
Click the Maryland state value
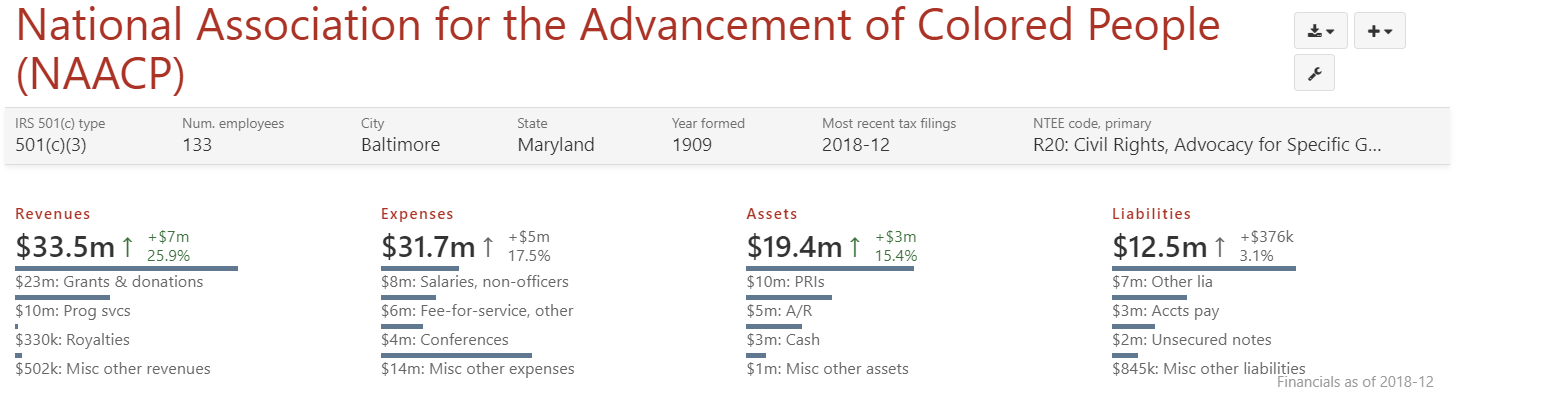click(x=556, y=145)
